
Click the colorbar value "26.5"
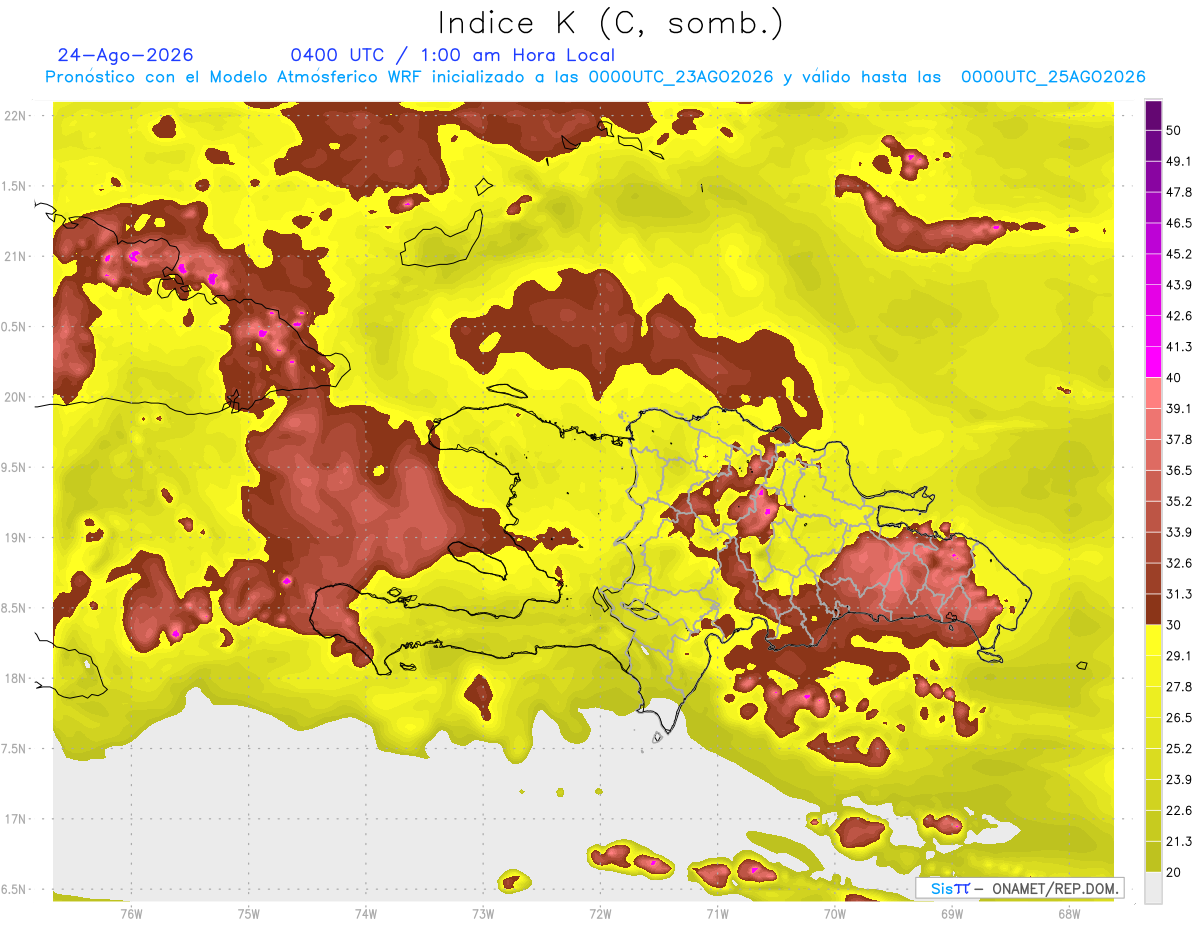[x=1179, y=718]
